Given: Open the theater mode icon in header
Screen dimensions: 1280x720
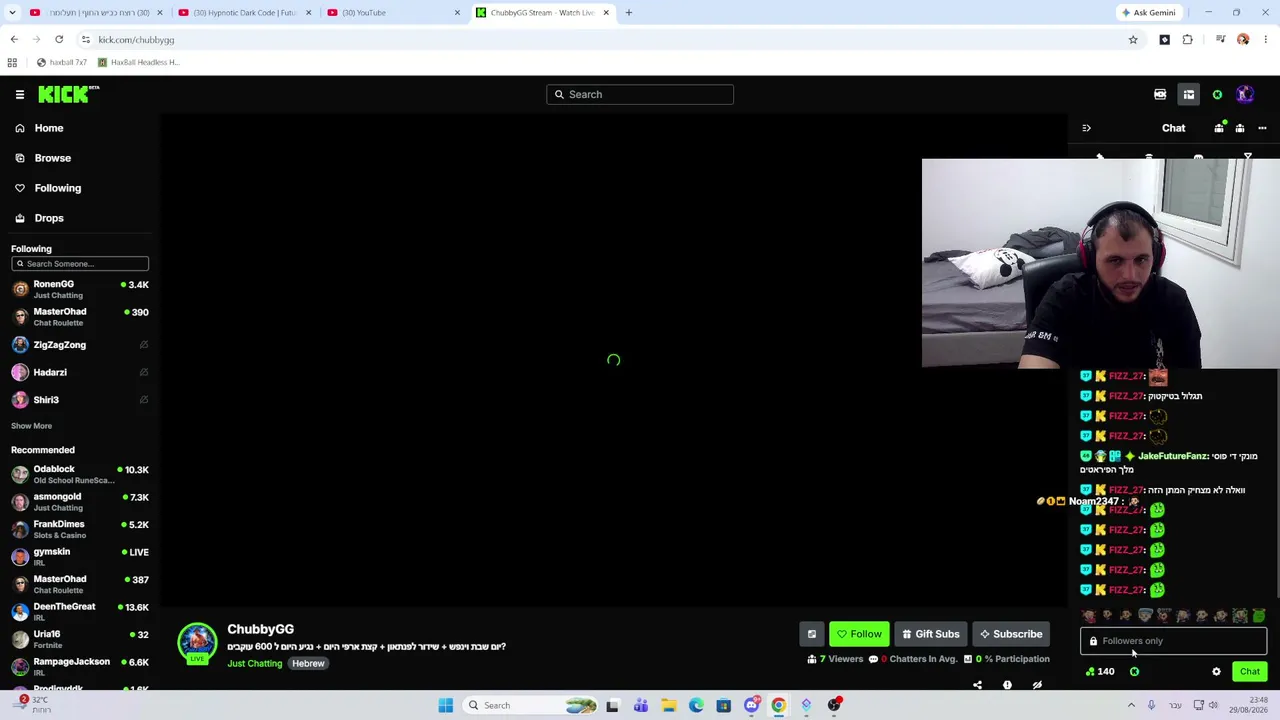Looking at the screenshot, I should (1160, 94).
